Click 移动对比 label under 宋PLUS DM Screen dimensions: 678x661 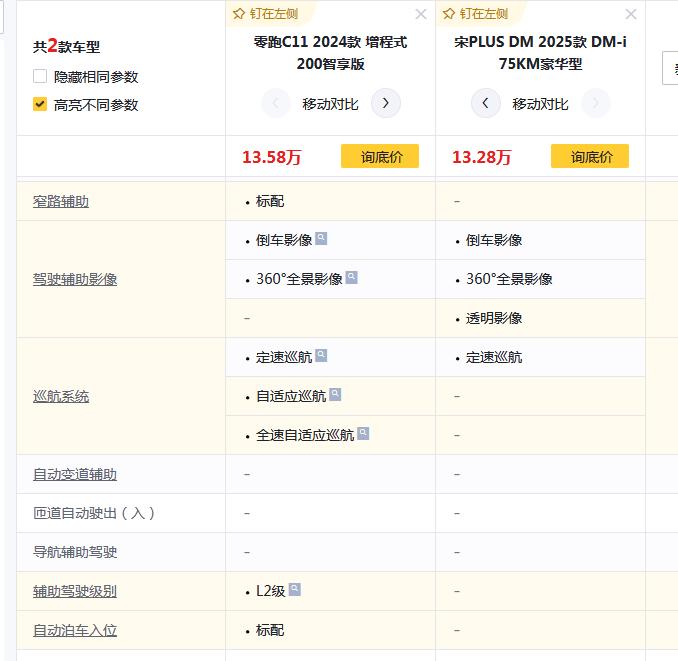click(x=540, y=104)
